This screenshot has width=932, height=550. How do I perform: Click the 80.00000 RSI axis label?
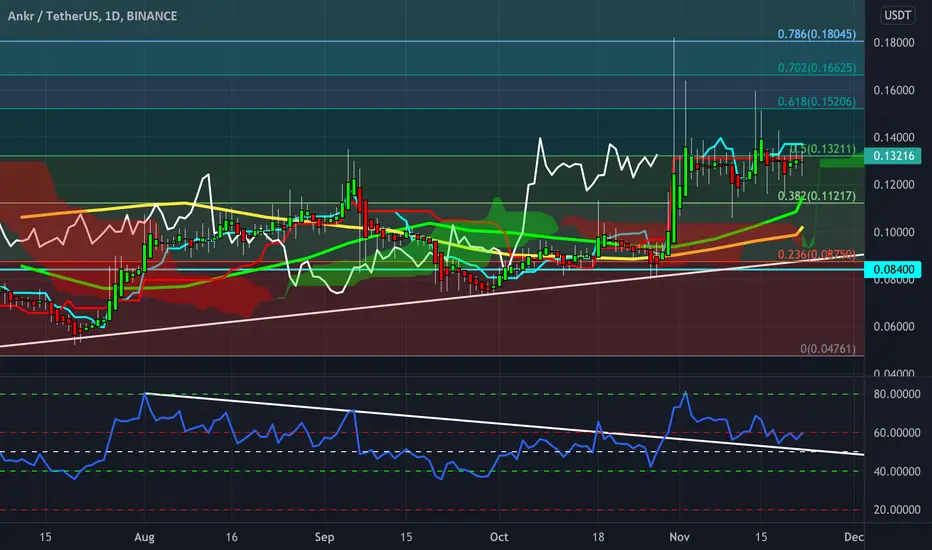(896, 394)
